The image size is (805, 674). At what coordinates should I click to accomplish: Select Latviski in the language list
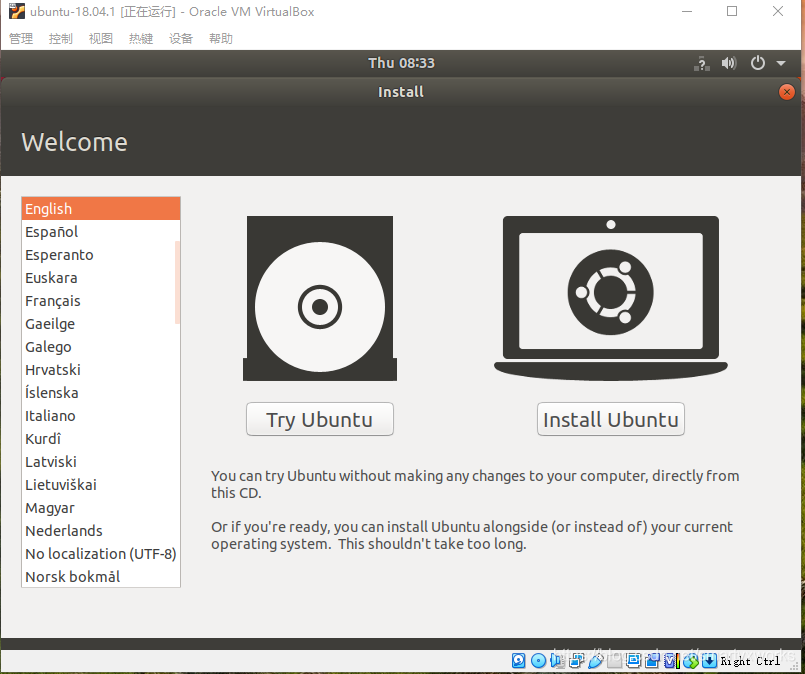coord(101,461)
